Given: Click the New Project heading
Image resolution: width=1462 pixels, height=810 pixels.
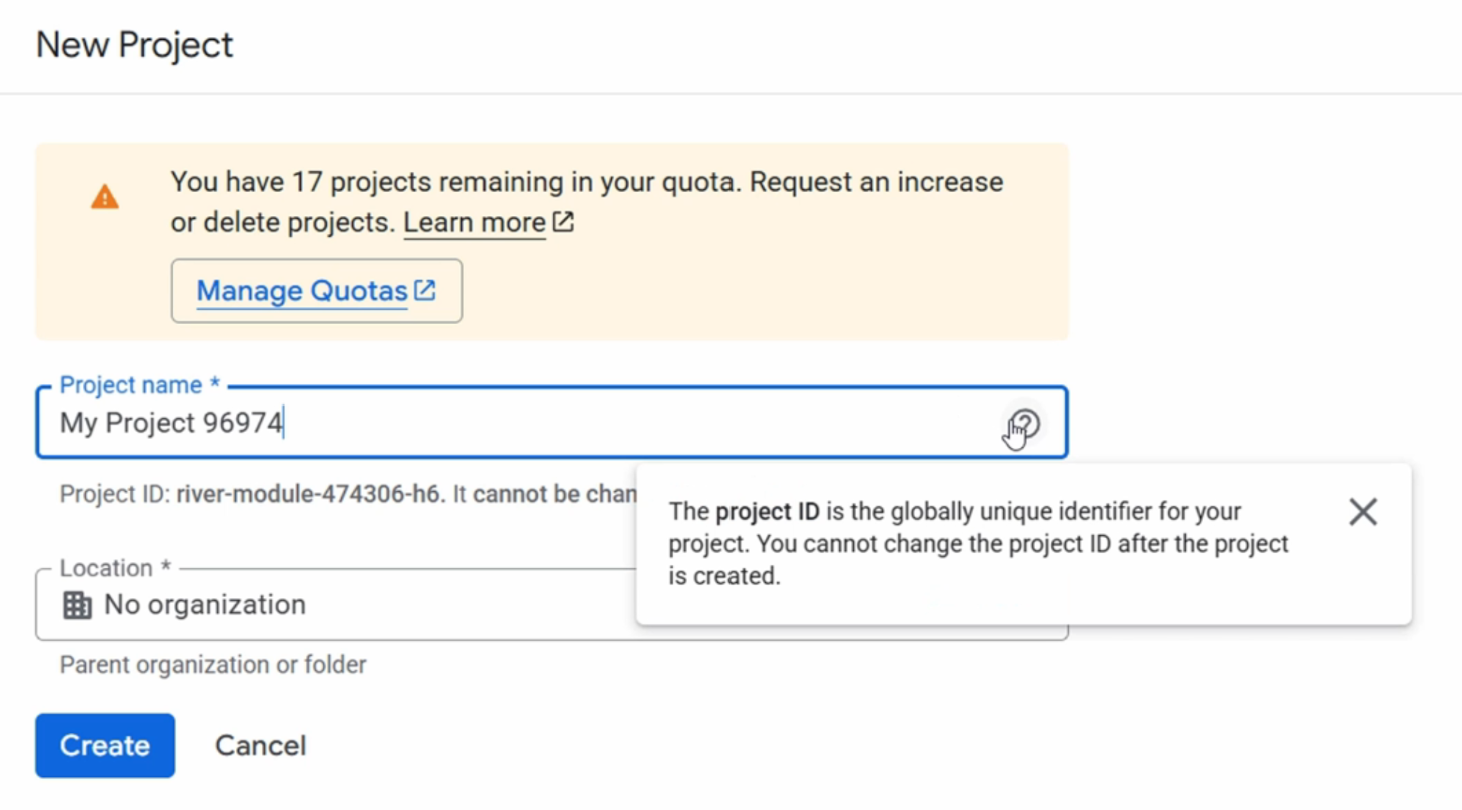Looking at the screenshot, I should coord(135,45).
